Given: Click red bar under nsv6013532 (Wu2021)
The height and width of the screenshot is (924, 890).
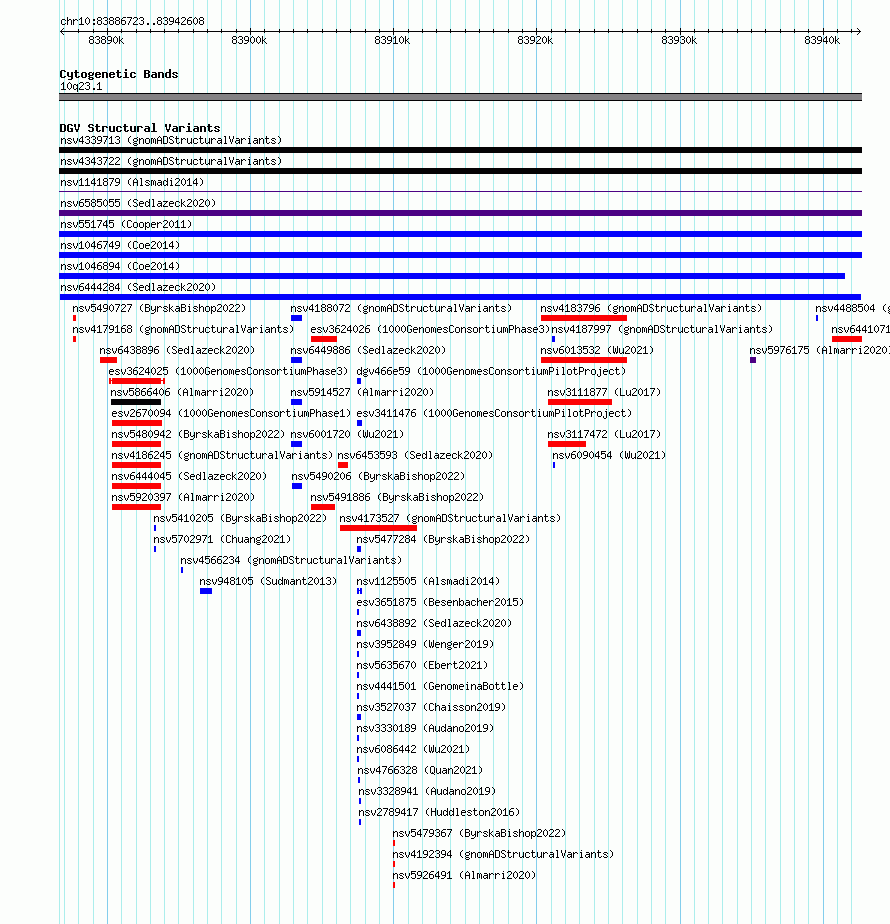Looking at the screenshot, I should [584, 360].
